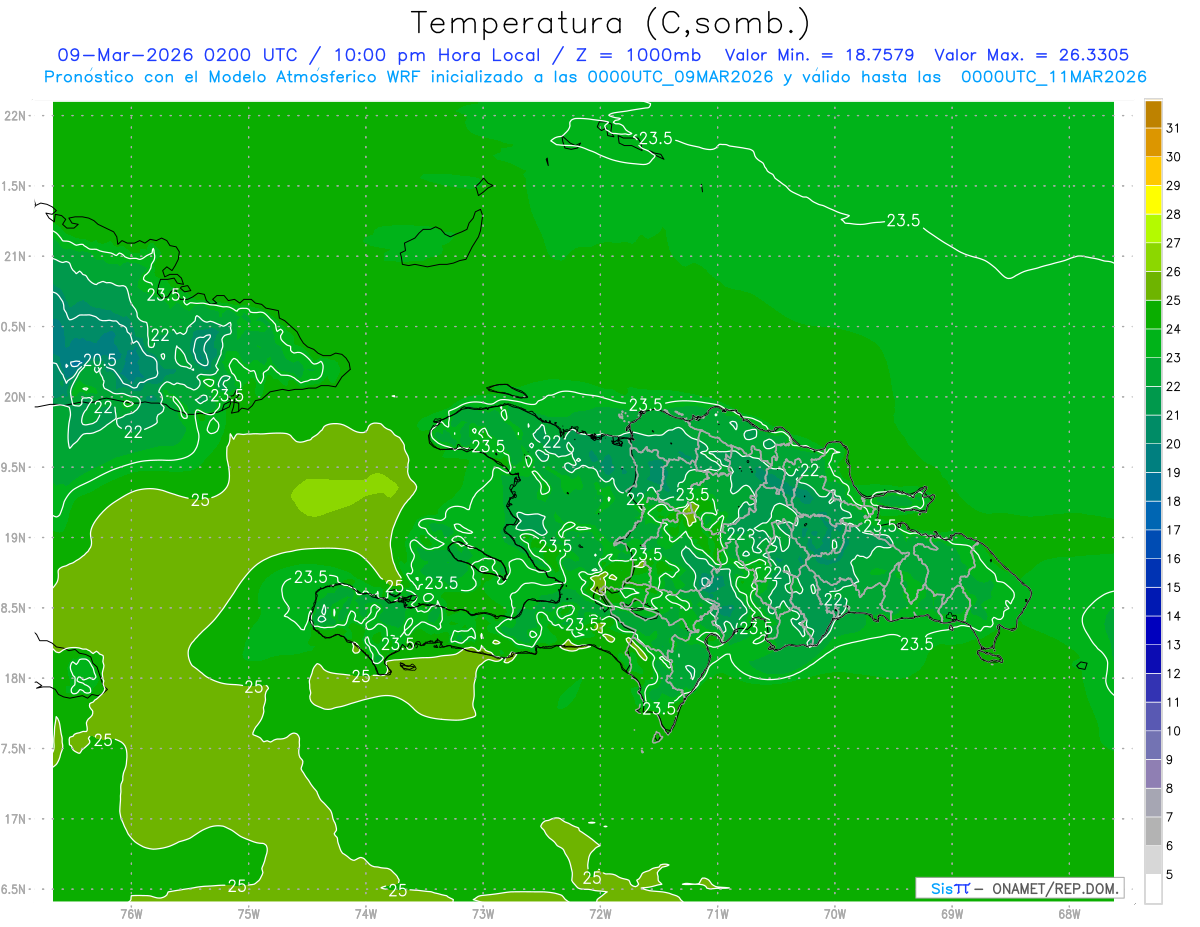Click the '28' label on the color scale
The height and width of the screenshot is (927, 1200).
[x=1173, y=214]
